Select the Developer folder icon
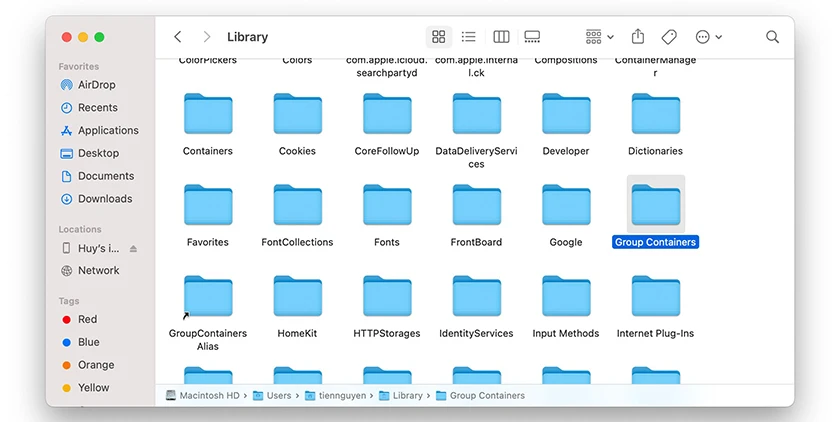 (x=566, y=114)
